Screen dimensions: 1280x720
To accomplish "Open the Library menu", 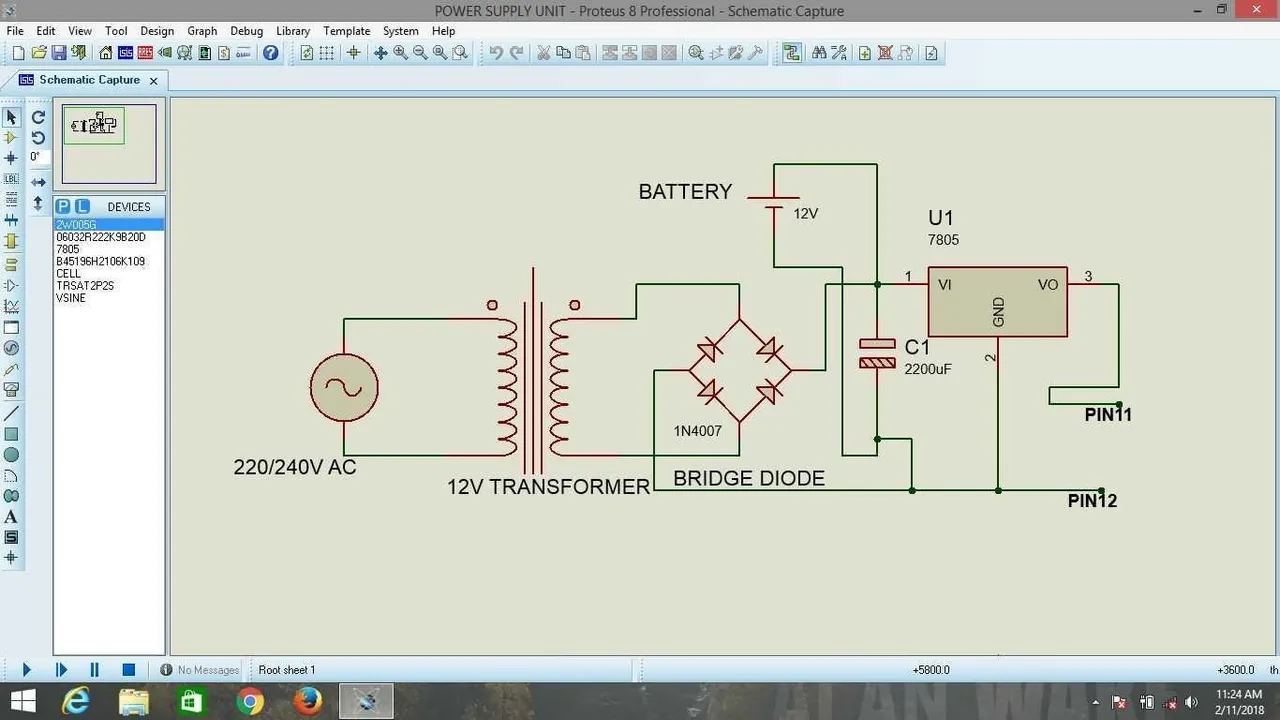I will [x=293, y=31].
